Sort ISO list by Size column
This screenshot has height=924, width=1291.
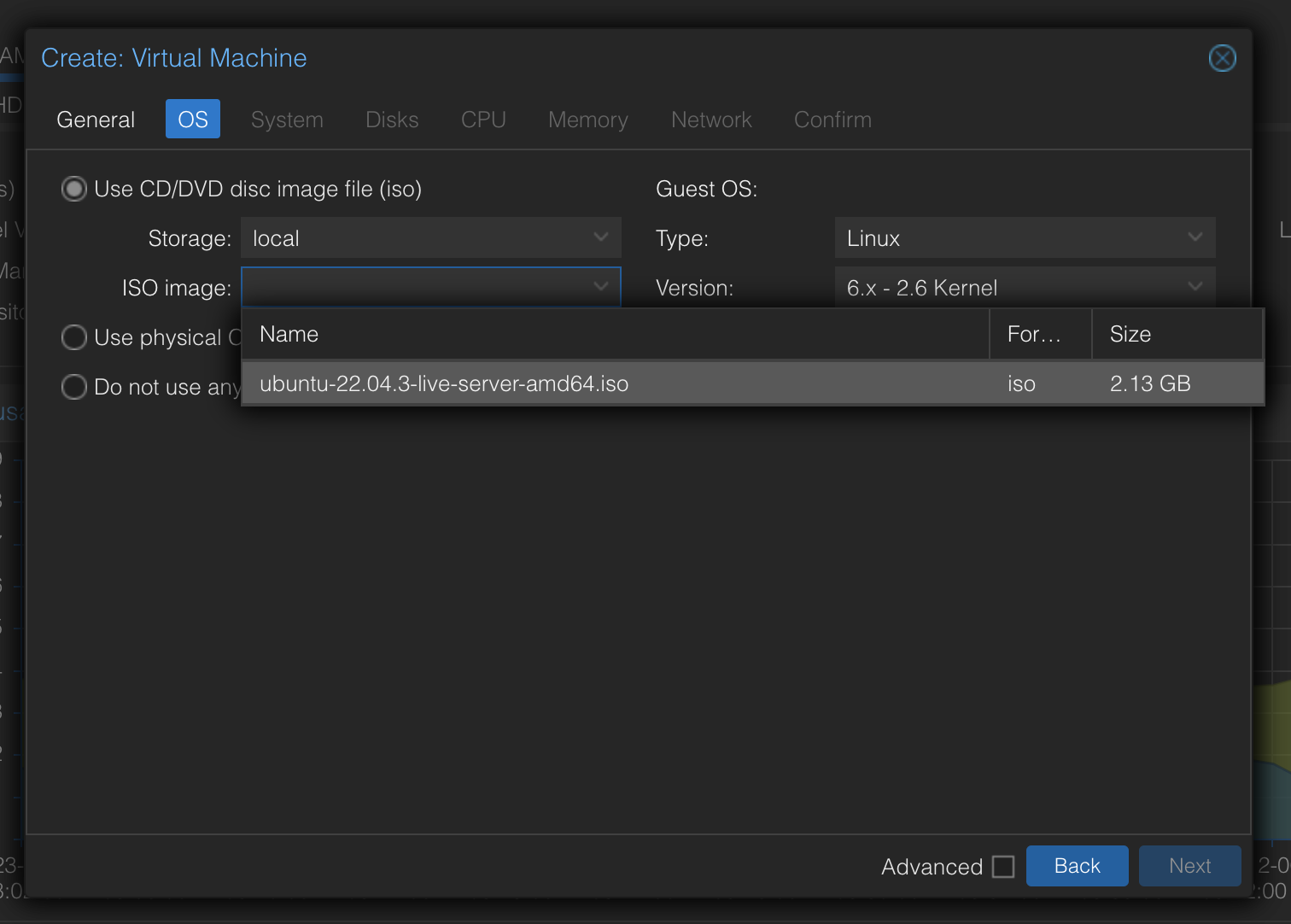click(x=1177, y=334)
